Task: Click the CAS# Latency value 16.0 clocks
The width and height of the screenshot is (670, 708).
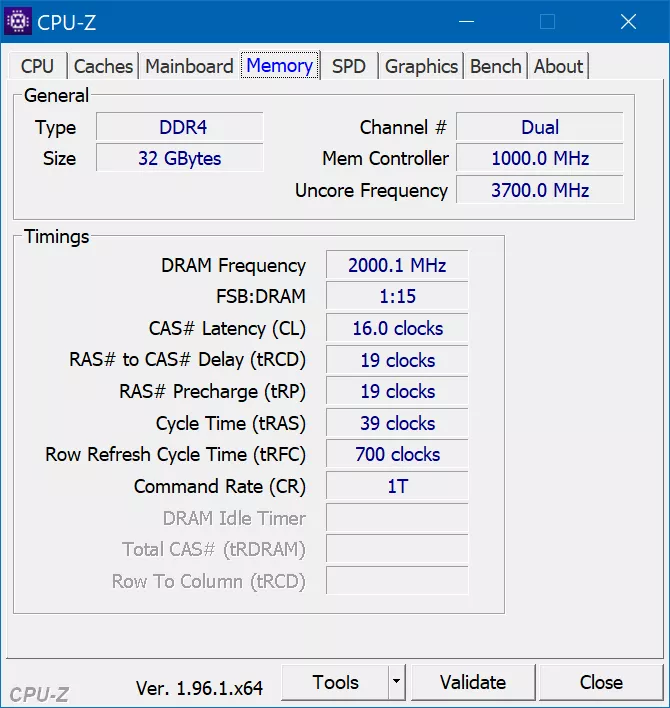Action: pos(397,328)
